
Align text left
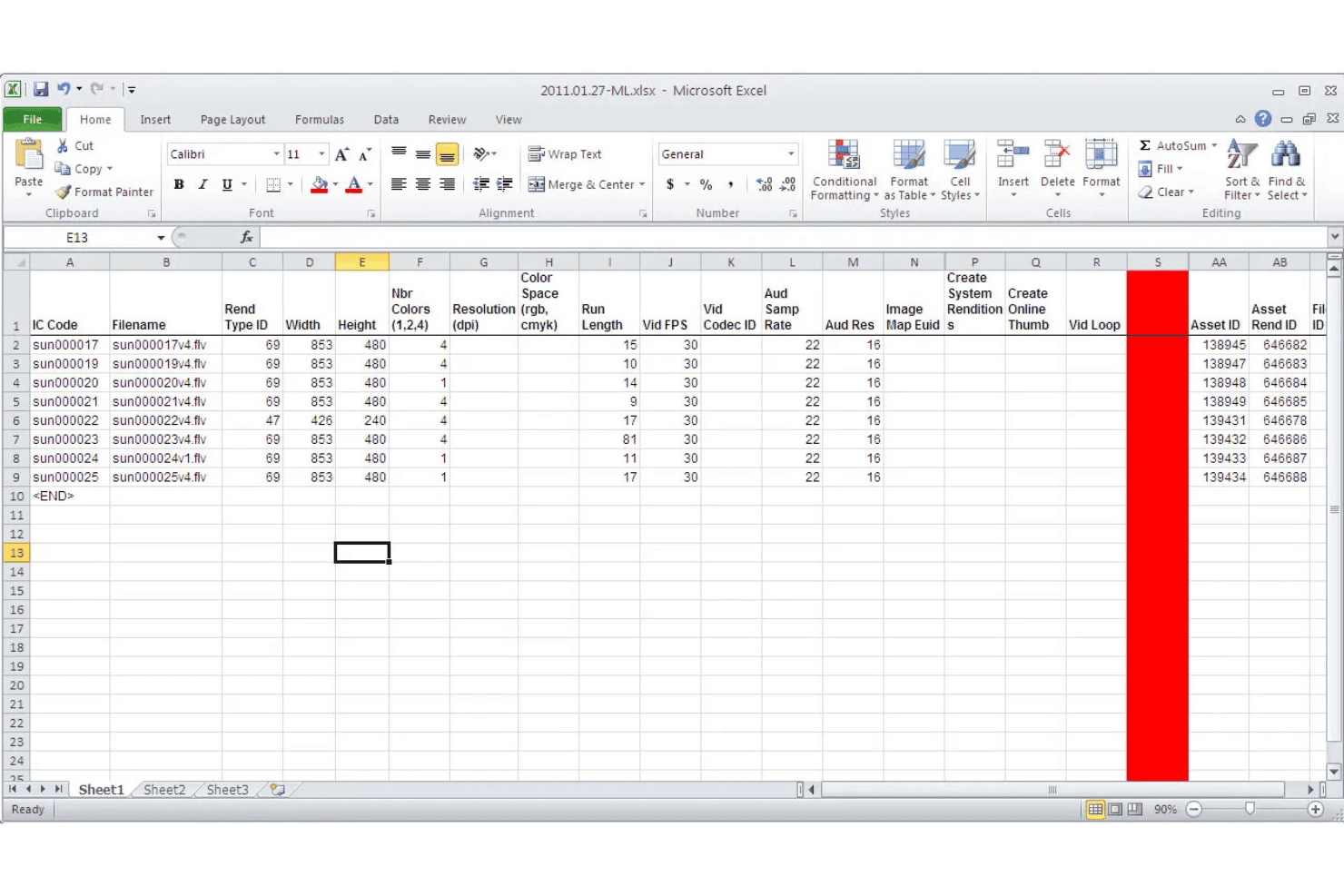click(399, 184)
